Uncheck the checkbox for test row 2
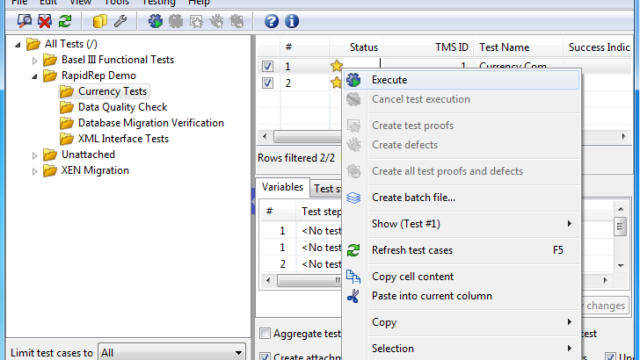This screenshot has height=360, width=640. (x=267, y=83)
